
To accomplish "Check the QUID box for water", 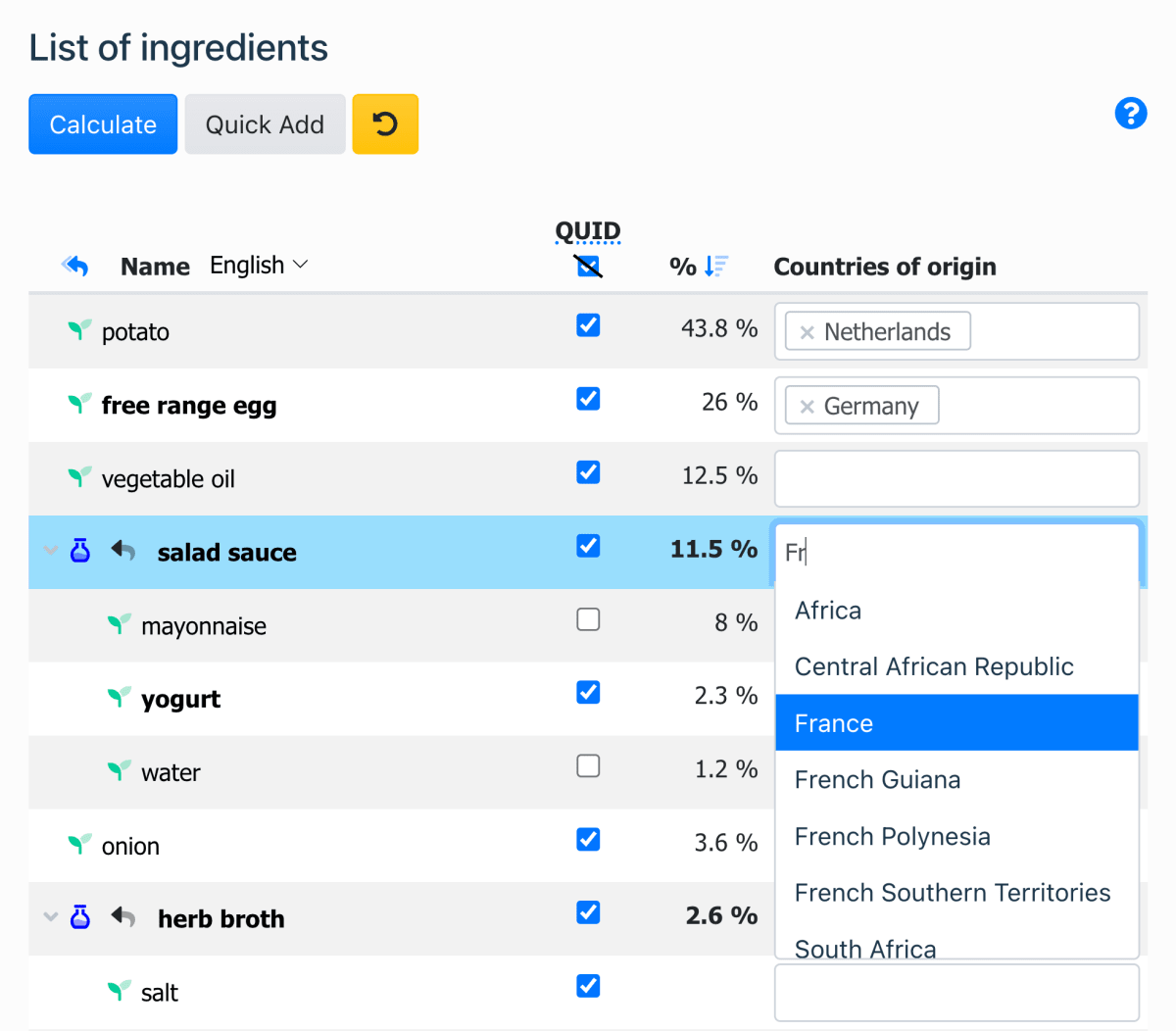I will (588, 765).
